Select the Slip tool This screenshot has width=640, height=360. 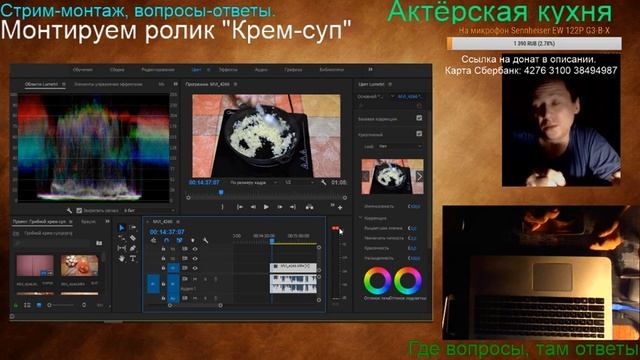click(122, 248)
